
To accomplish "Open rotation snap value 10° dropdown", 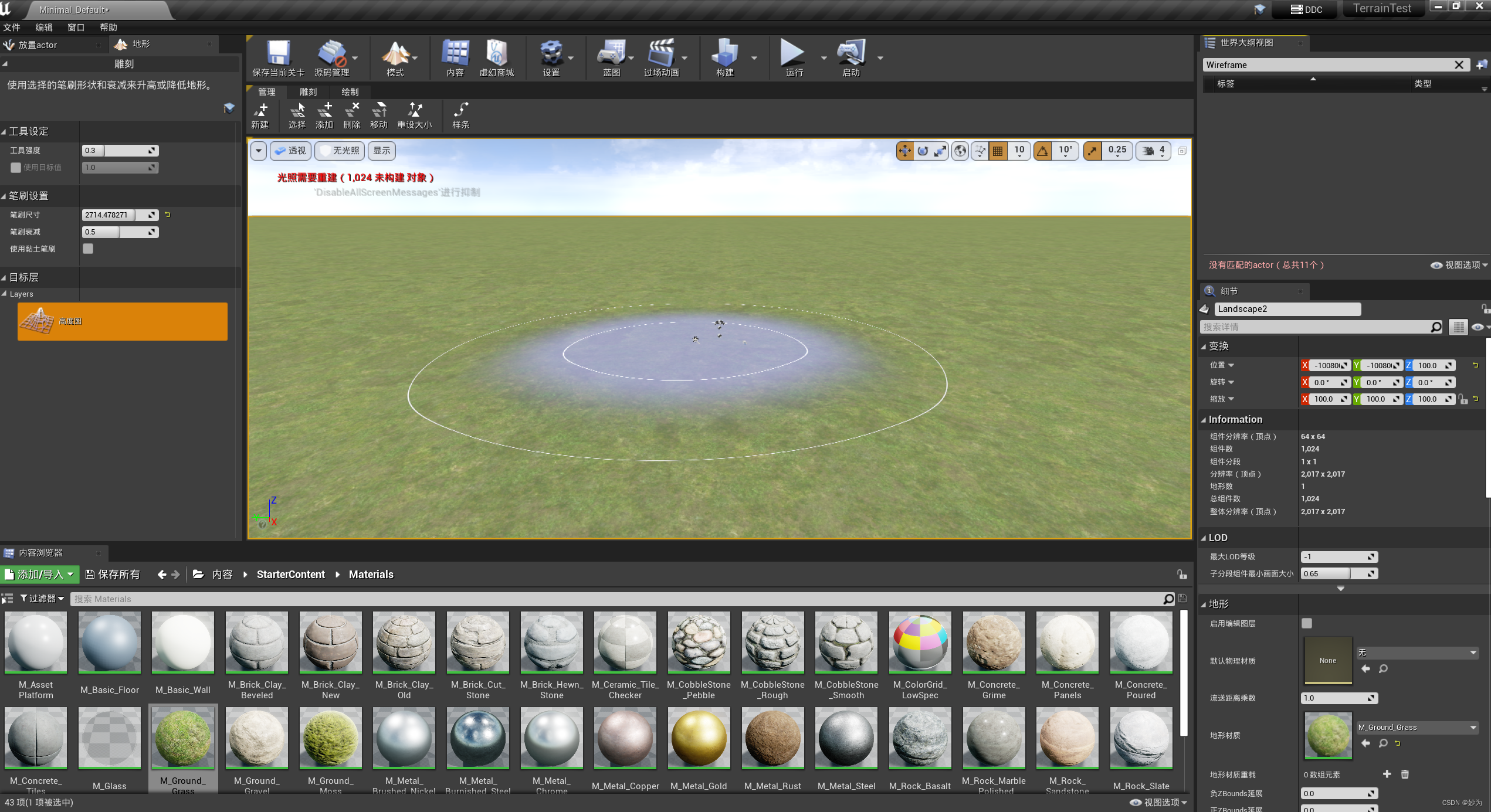I will (1066, 151).
